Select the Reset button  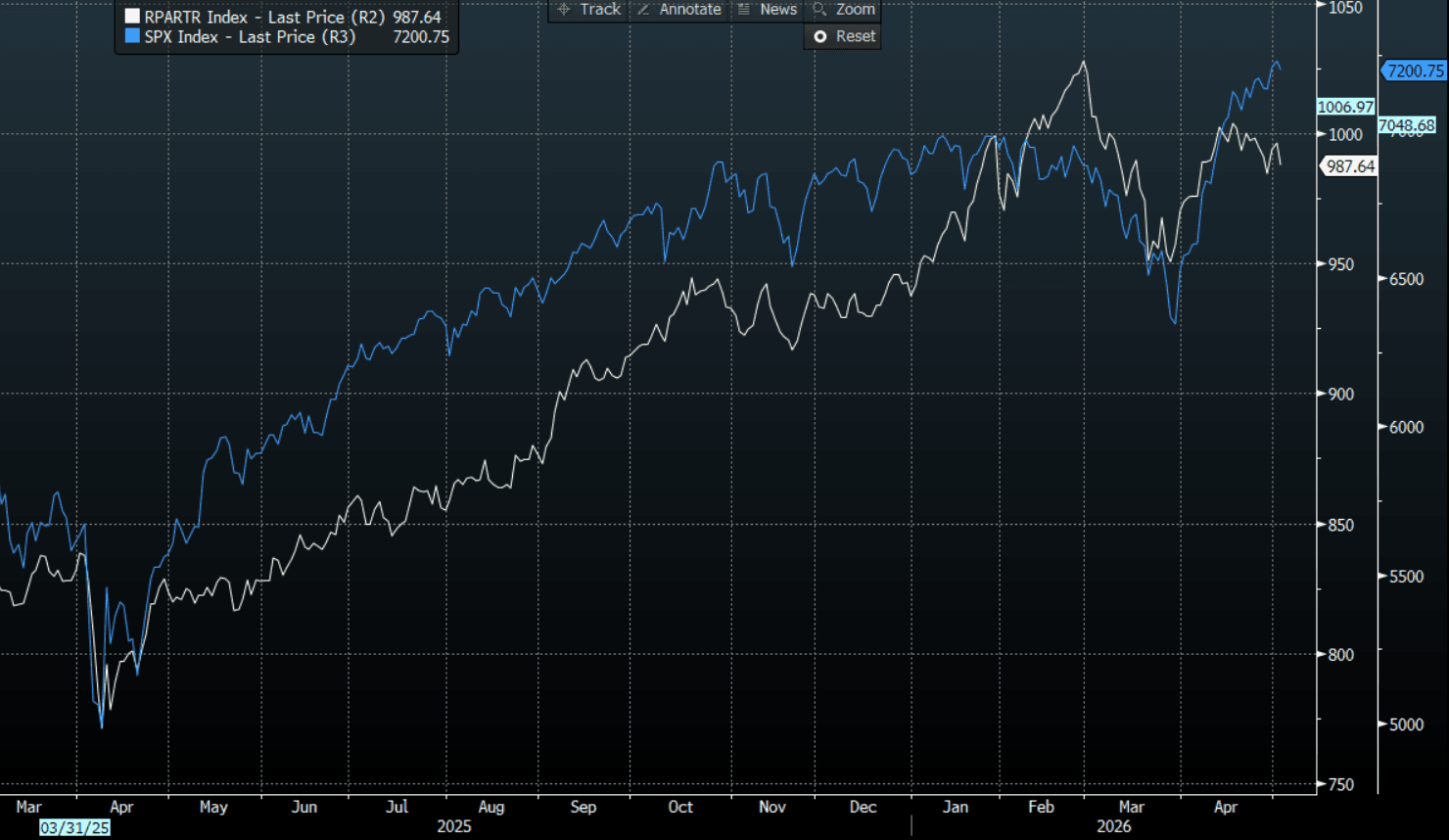[843, 36]
